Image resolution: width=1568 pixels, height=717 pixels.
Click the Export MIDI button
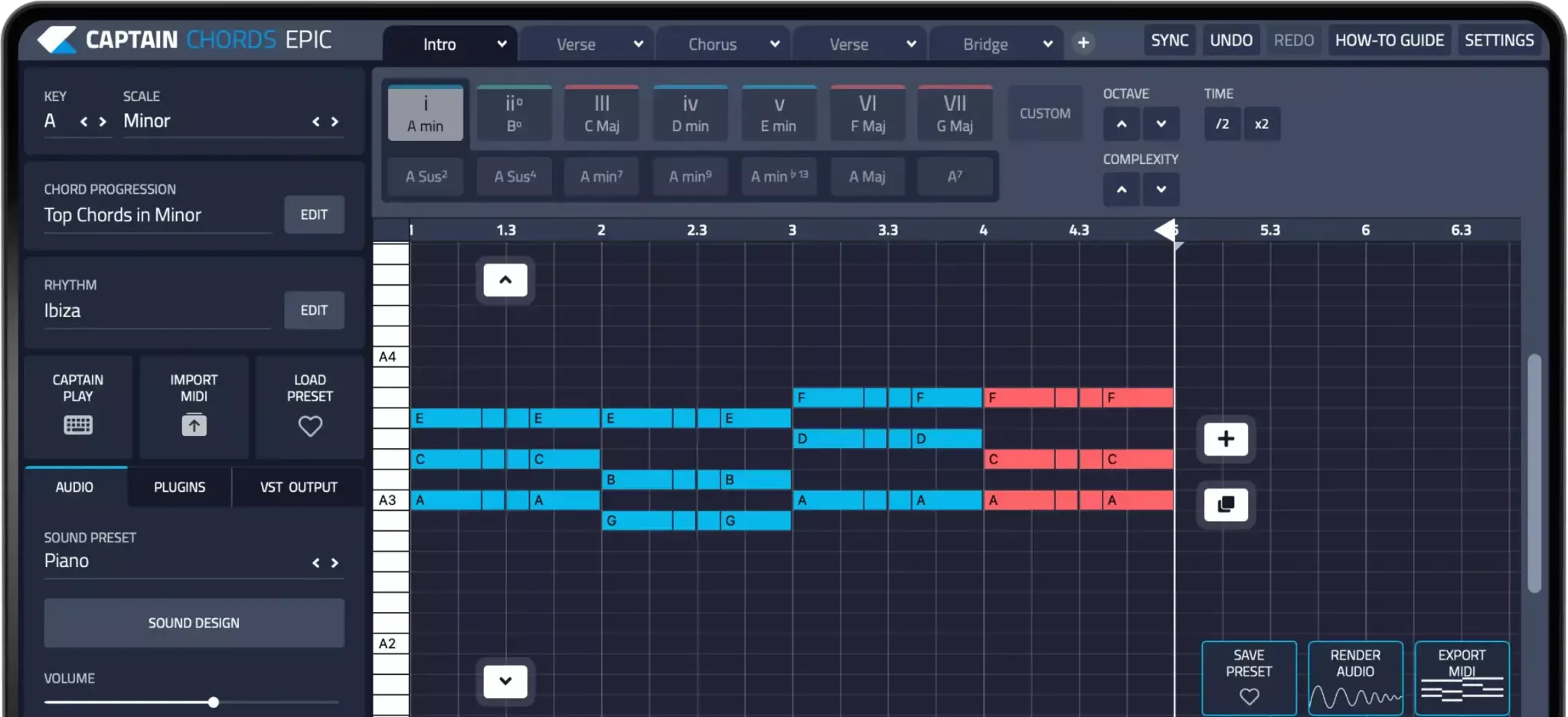[x=1462, y=677]
